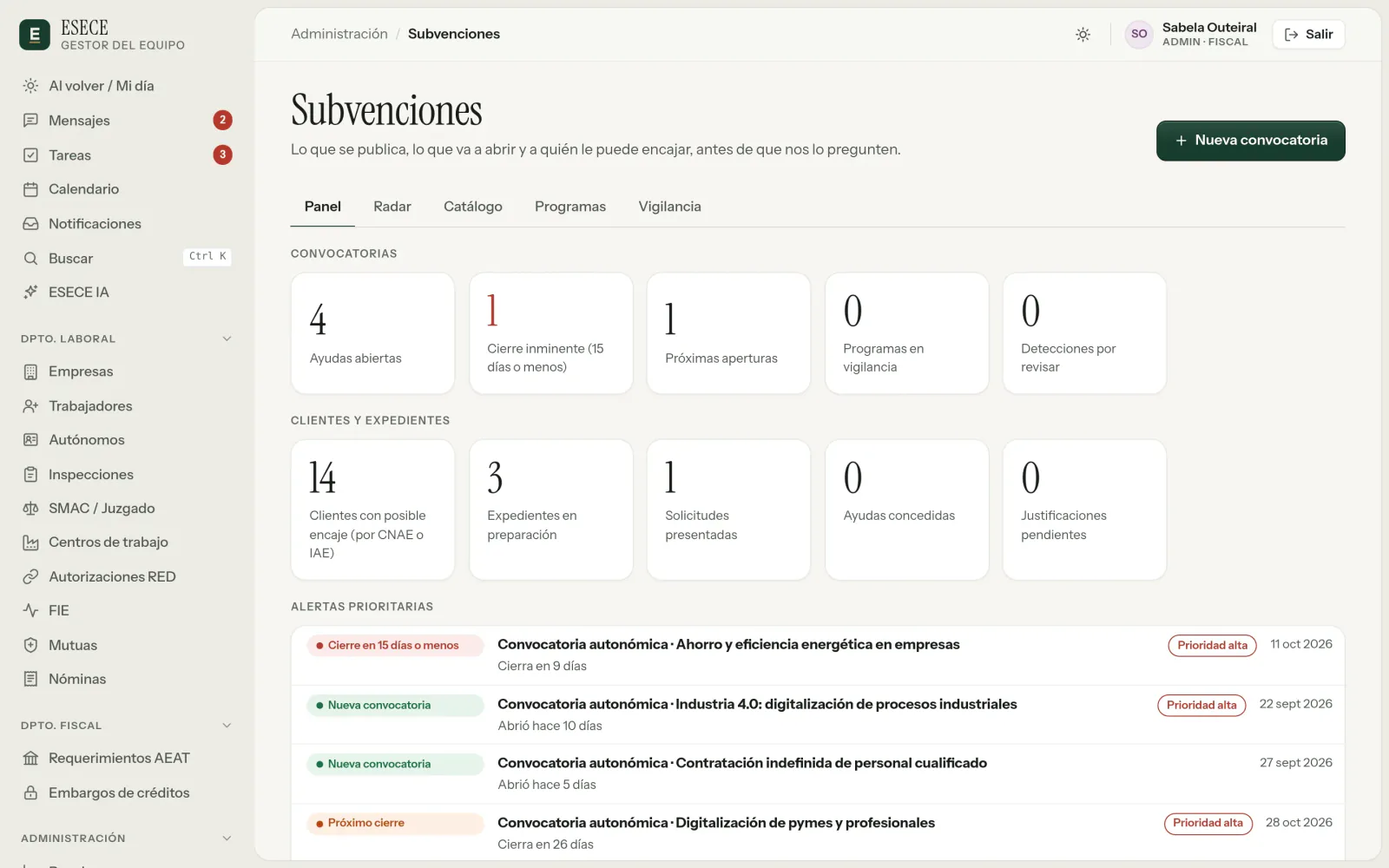Click the FIE pulse icon

[x=30, y=611]
